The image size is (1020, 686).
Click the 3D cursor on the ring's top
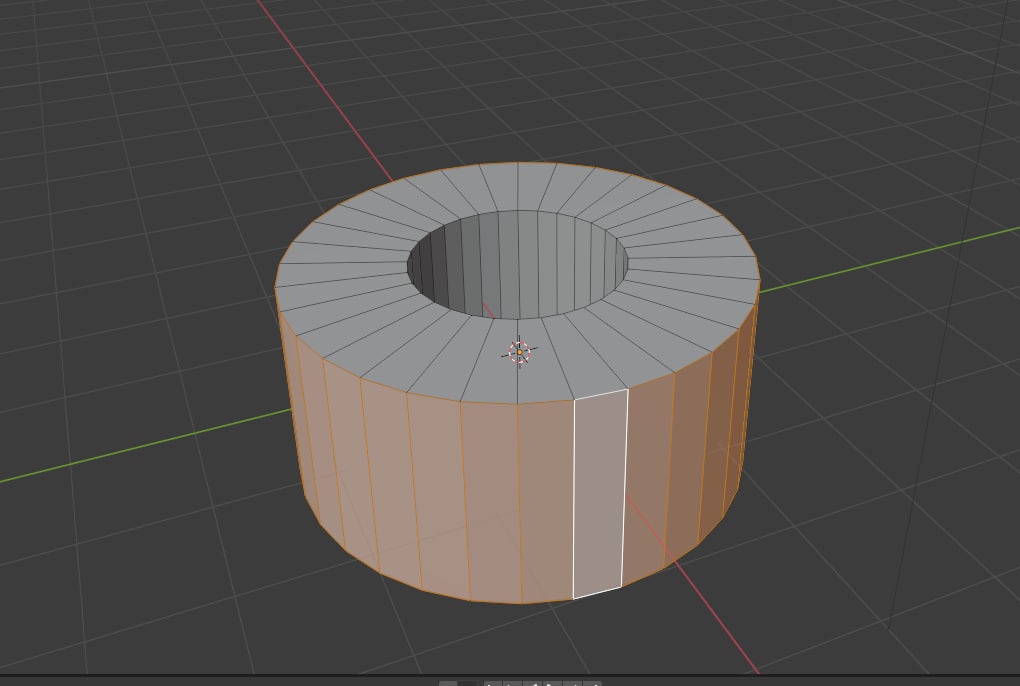519,352
